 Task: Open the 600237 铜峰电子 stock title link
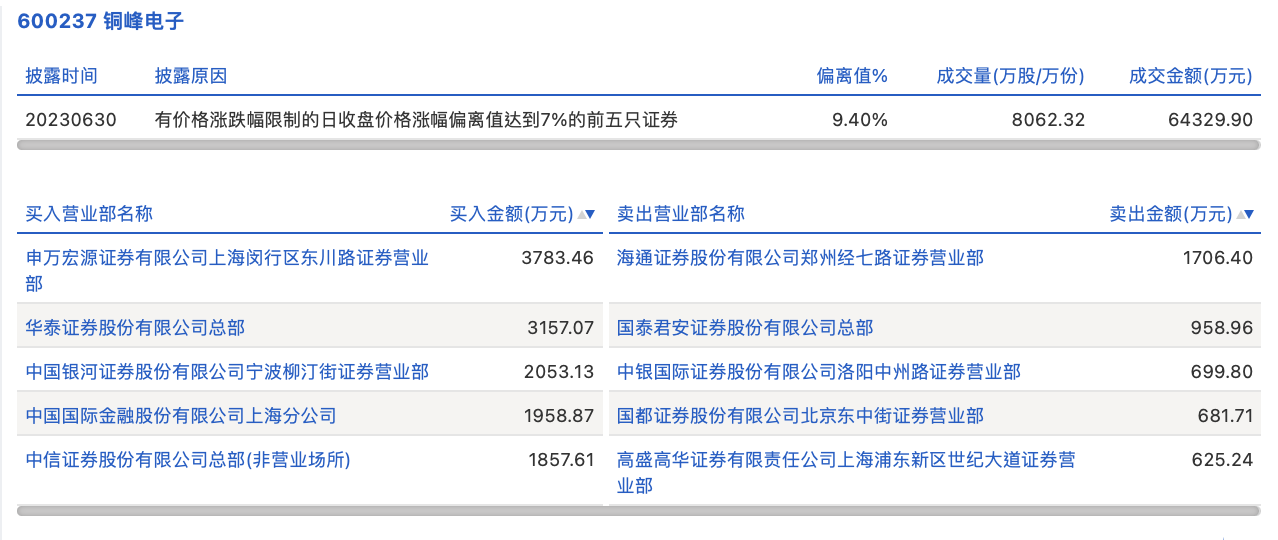pyautogui.click(x=101, y=21)
